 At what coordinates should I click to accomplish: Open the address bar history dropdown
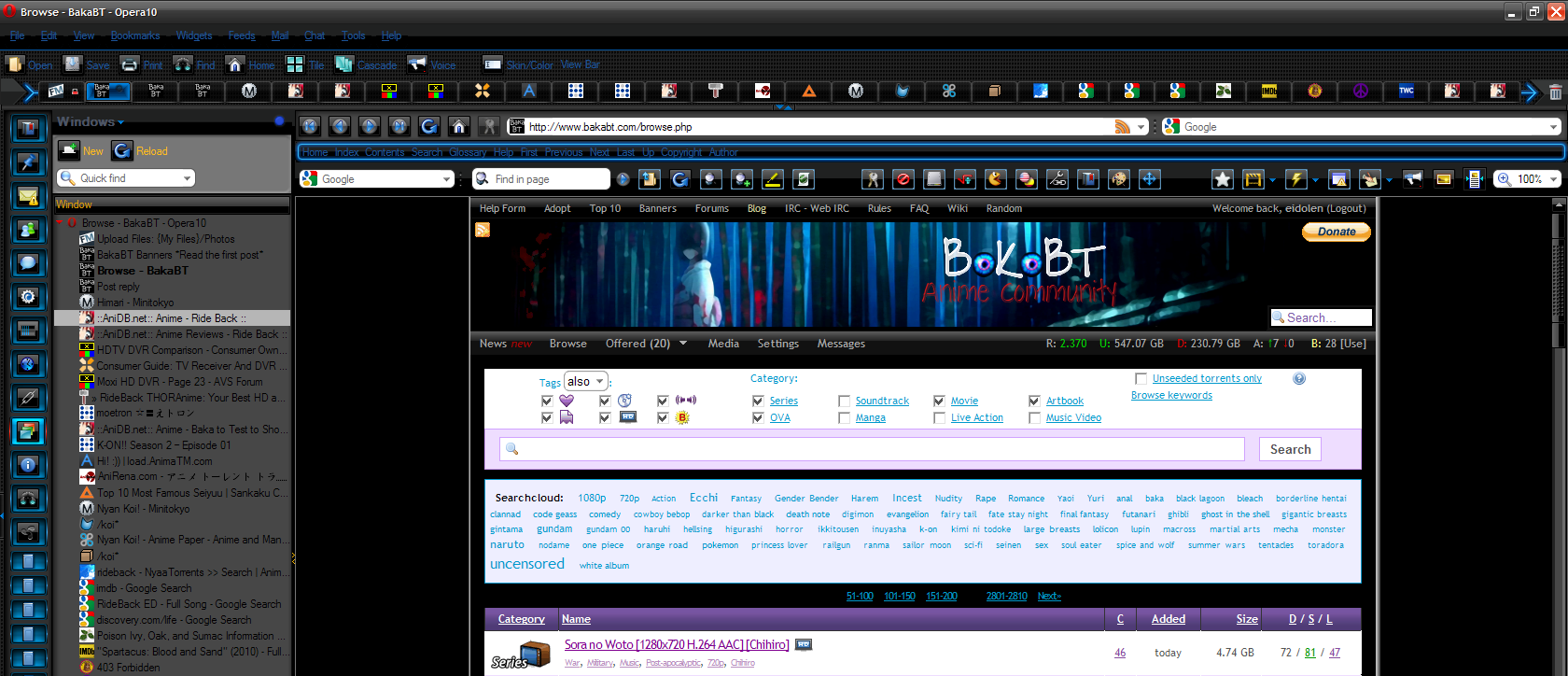point(1141,127)
